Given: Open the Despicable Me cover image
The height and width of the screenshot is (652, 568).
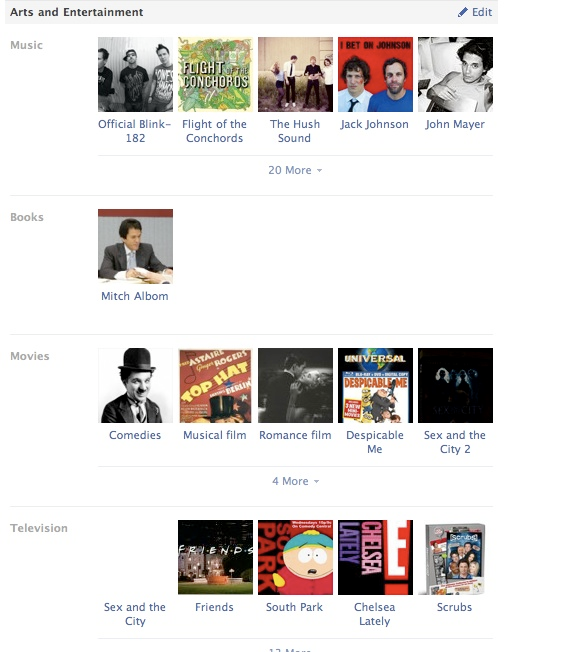Looking at the screenshot, I should tap(375, 385).
